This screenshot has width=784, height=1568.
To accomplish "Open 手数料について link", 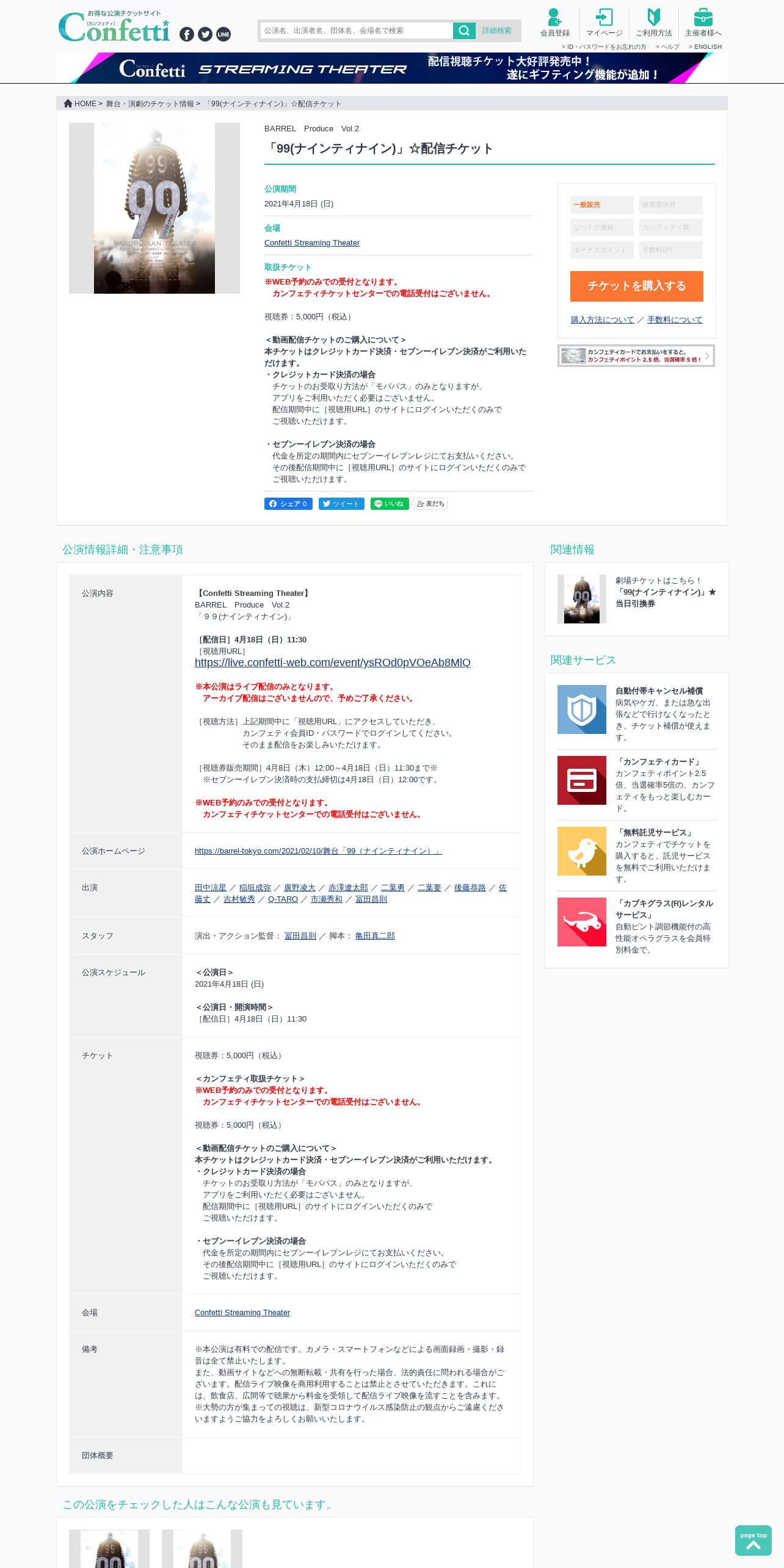I will [x=675, y=320].
